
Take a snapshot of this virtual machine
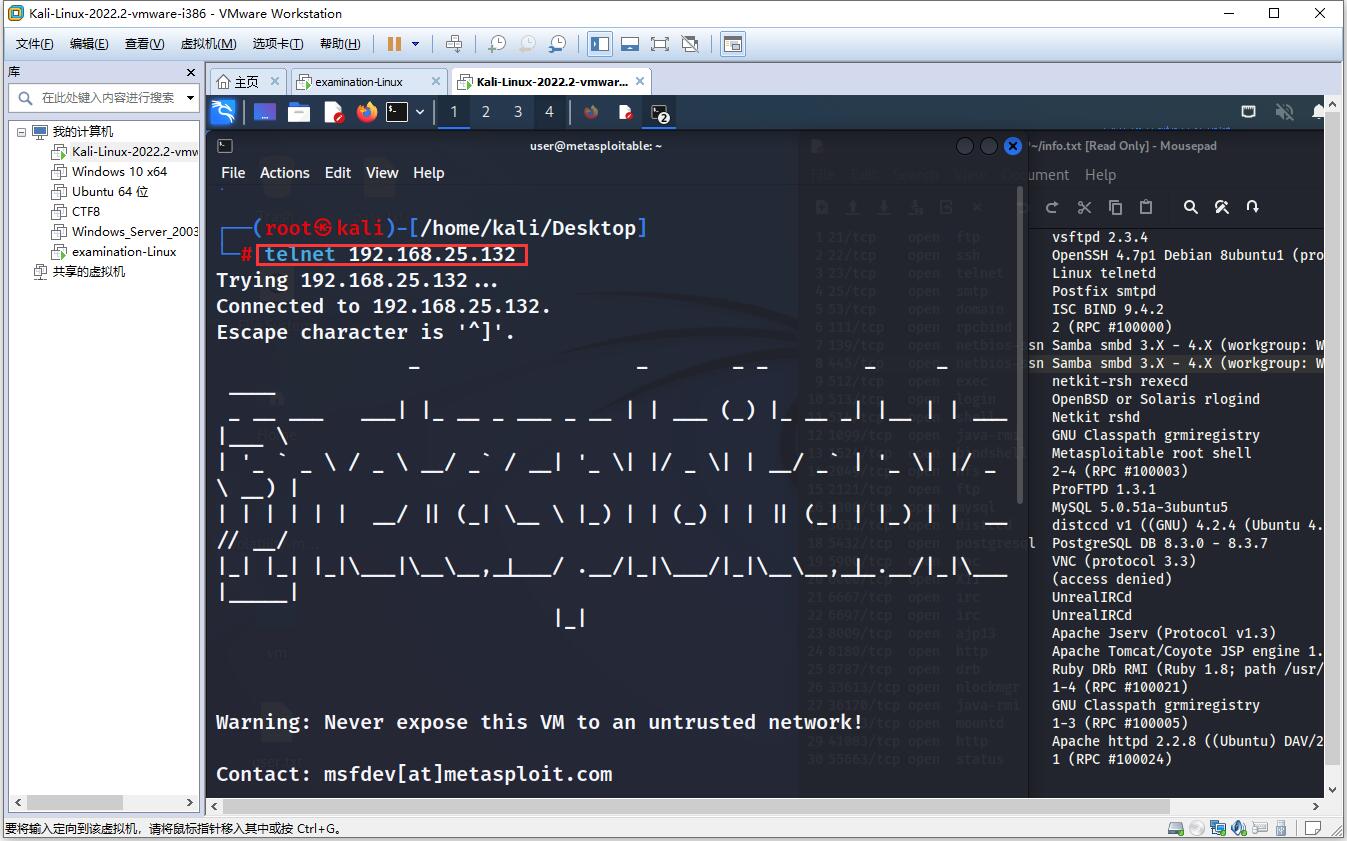[x=497, y=44]
